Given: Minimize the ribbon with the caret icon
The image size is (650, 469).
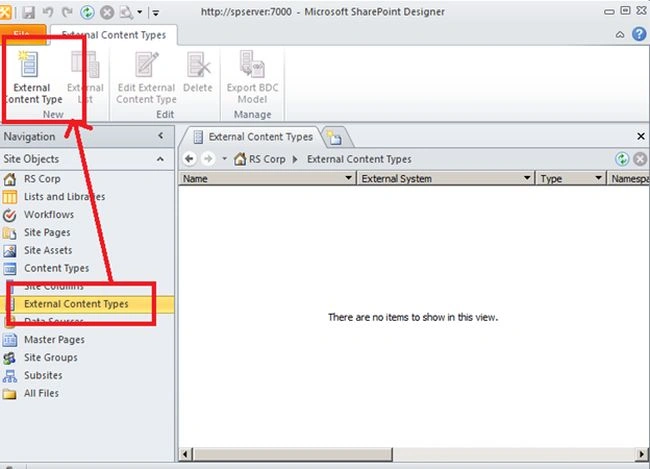Looking at the screenshot, I should coord(620,34).
